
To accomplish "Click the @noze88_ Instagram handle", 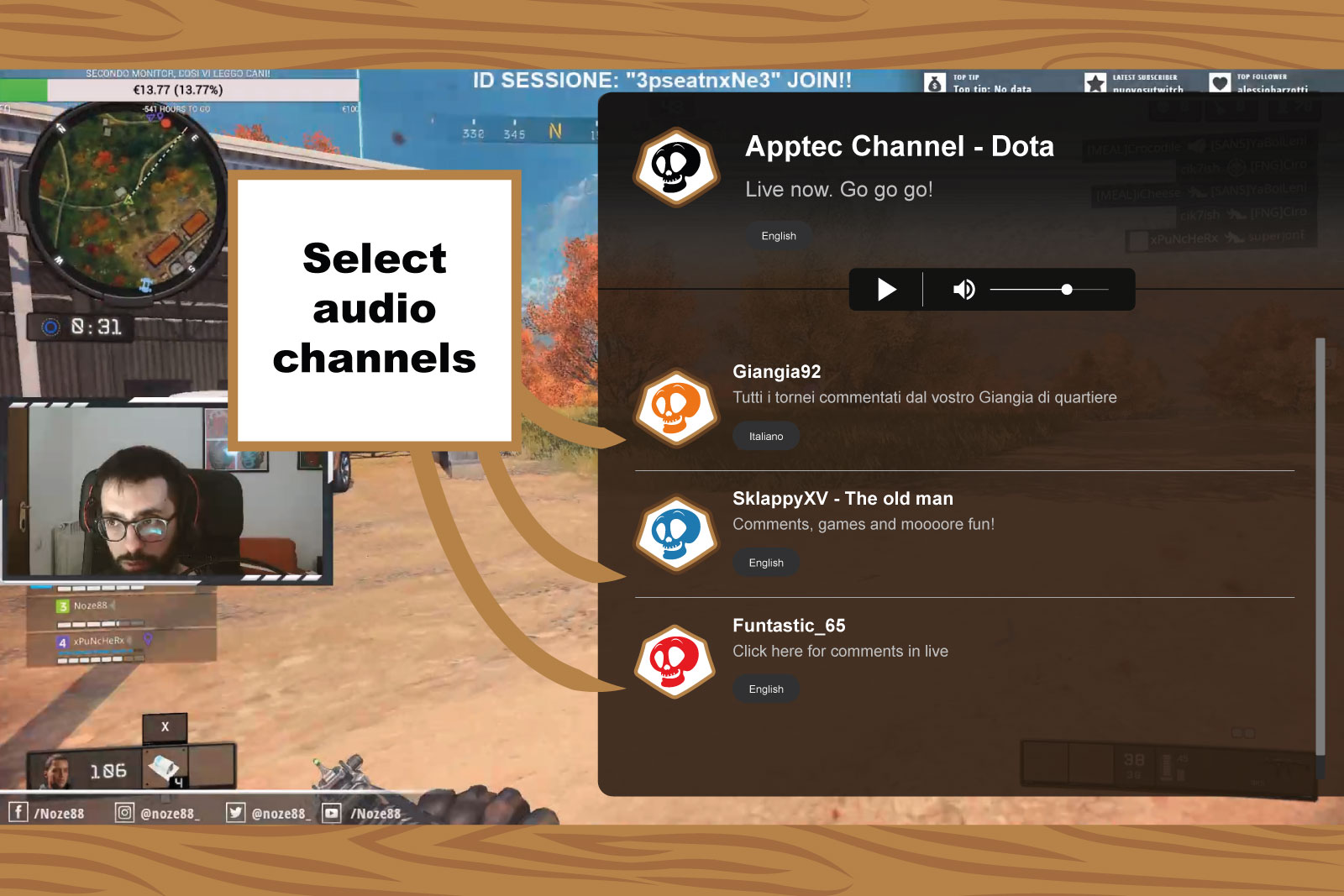I will click(170, 814).
